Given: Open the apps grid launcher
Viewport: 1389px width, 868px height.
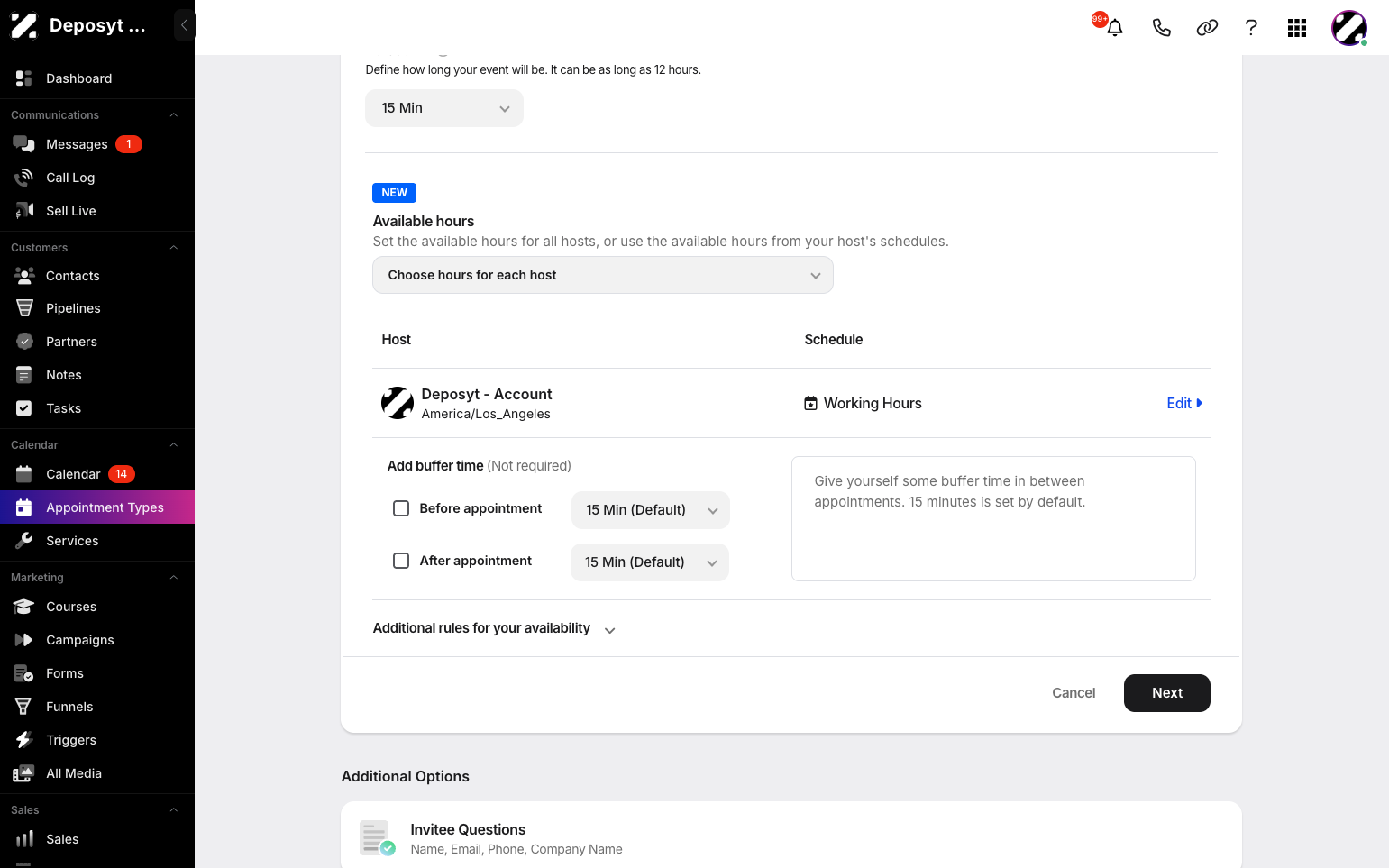Looking at the screenshot, I should (x=1297, y=28).
